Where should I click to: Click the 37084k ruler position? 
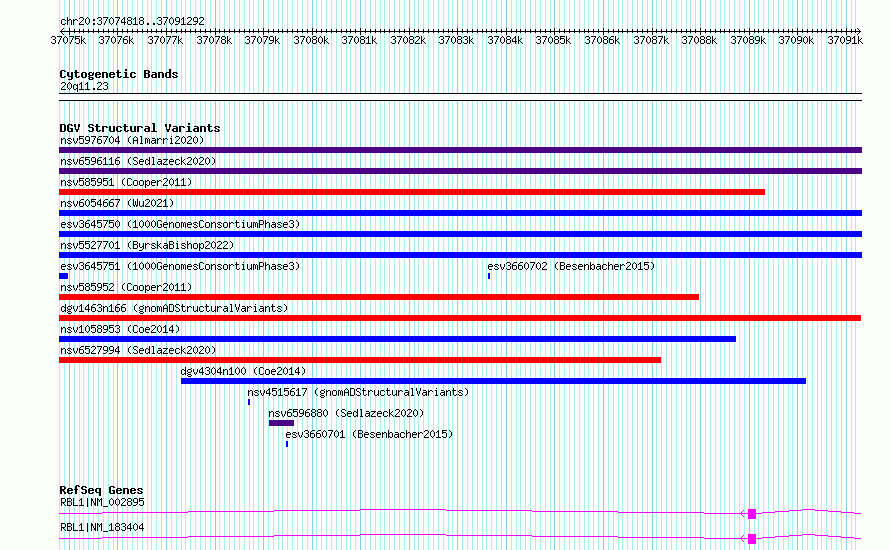(505, 40)
